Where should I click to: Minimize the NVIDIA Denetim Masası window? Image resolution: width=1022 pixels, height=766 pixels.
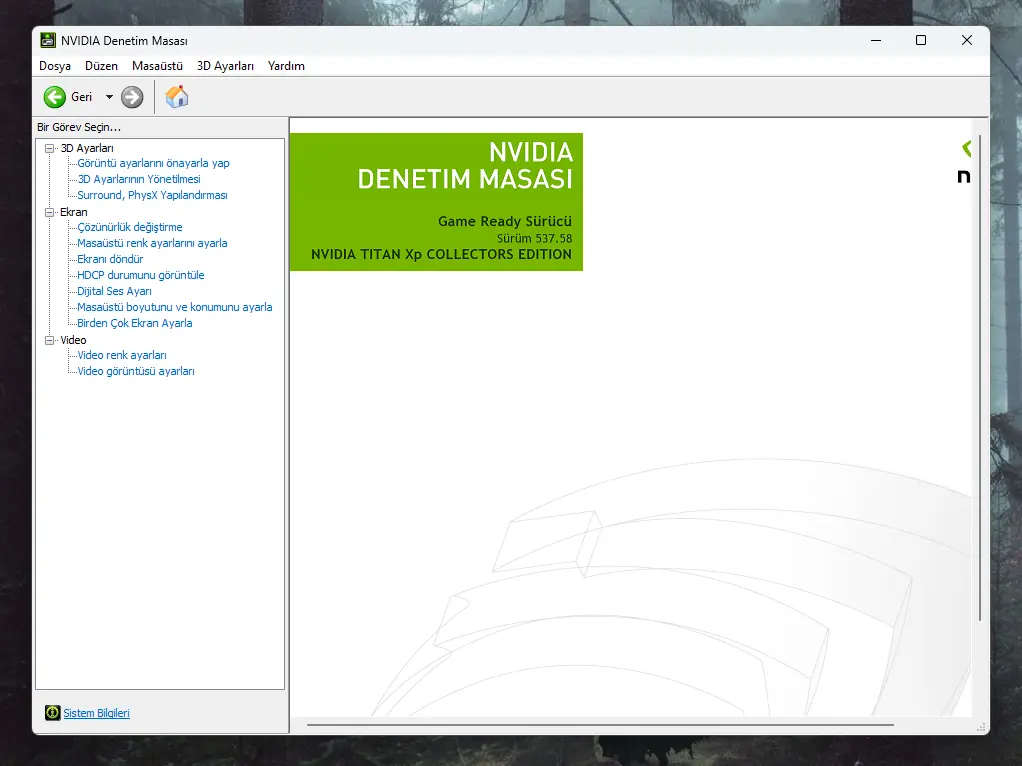(876, 40)
